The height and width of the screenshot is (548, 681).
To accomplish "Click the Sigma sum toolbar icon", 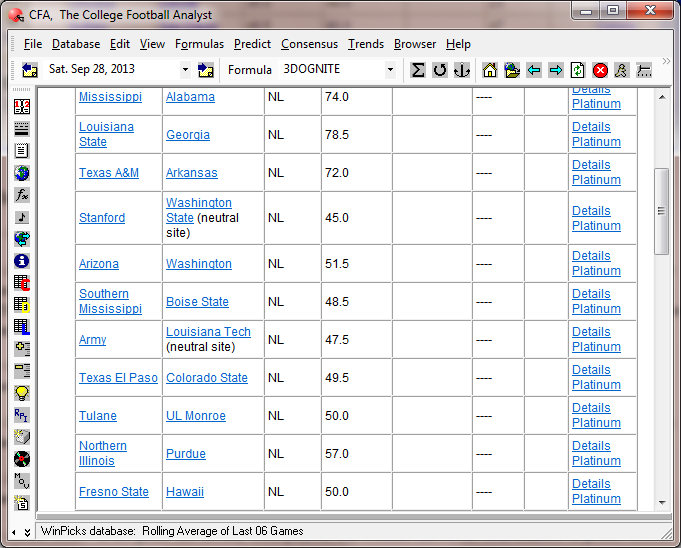I will pos(418,70).
